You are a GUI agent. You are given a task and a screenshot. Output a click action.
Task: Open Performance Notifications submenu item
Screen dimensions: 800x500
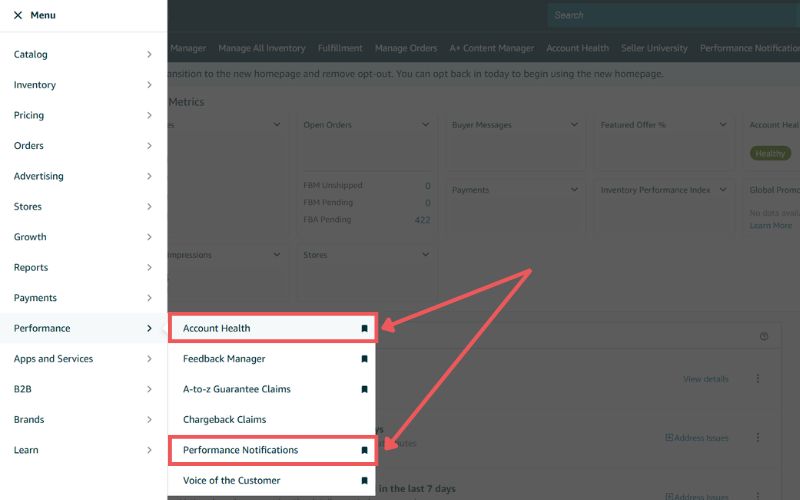[x=272, y=450]
